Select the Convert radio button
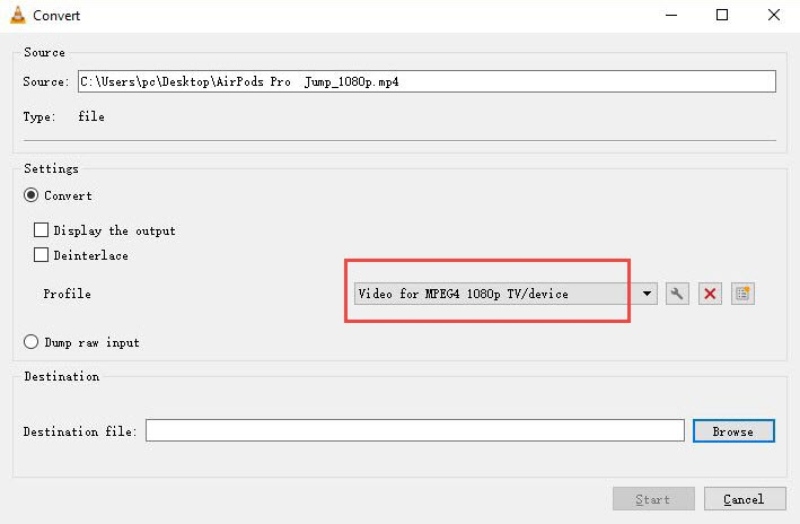This screenshot has height=524, width=800. (31, 196)
